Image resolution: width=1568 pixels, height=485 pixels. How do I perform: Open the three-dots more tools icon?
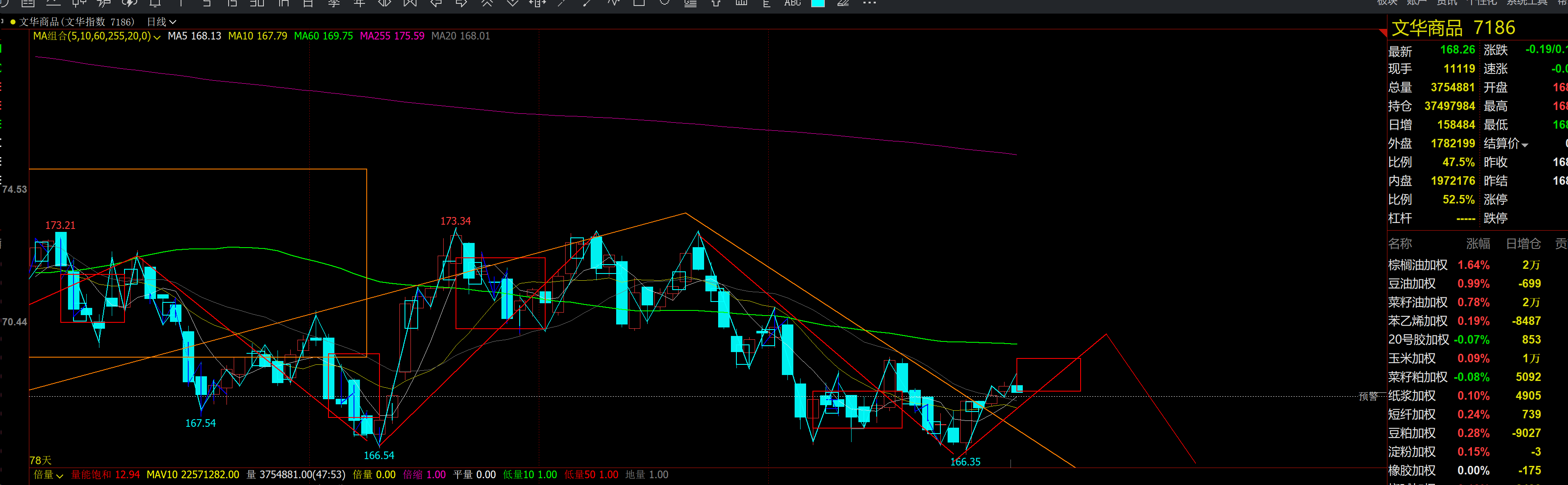[869, 3]
